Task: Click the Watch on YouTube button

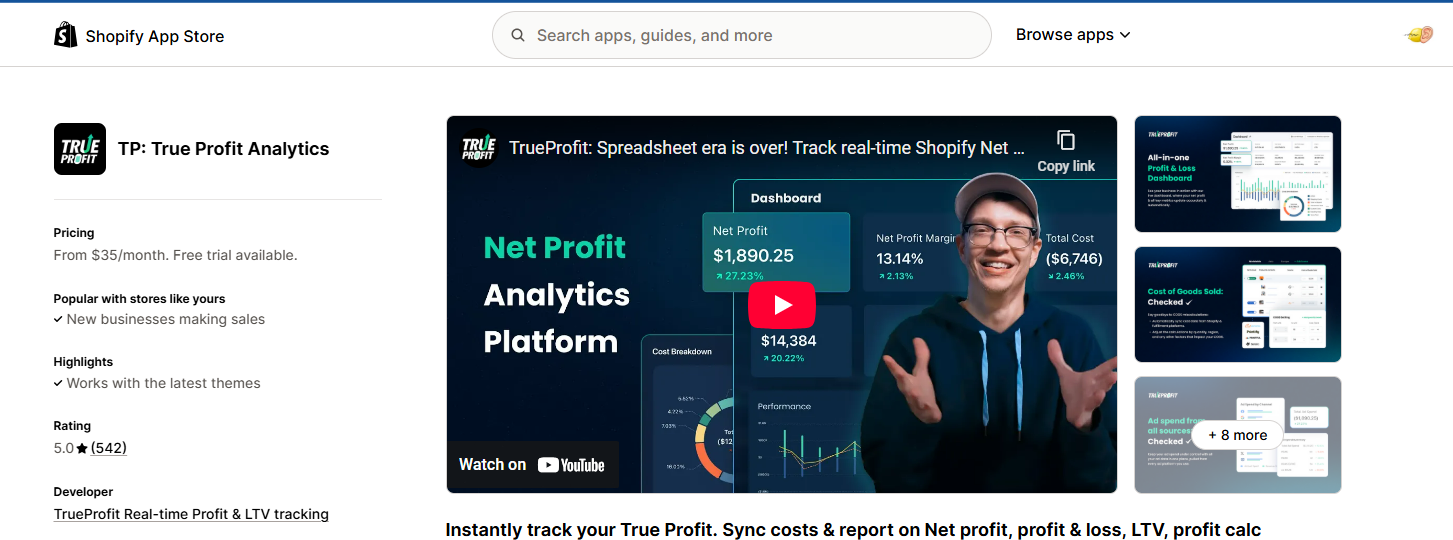Action: 532,465
